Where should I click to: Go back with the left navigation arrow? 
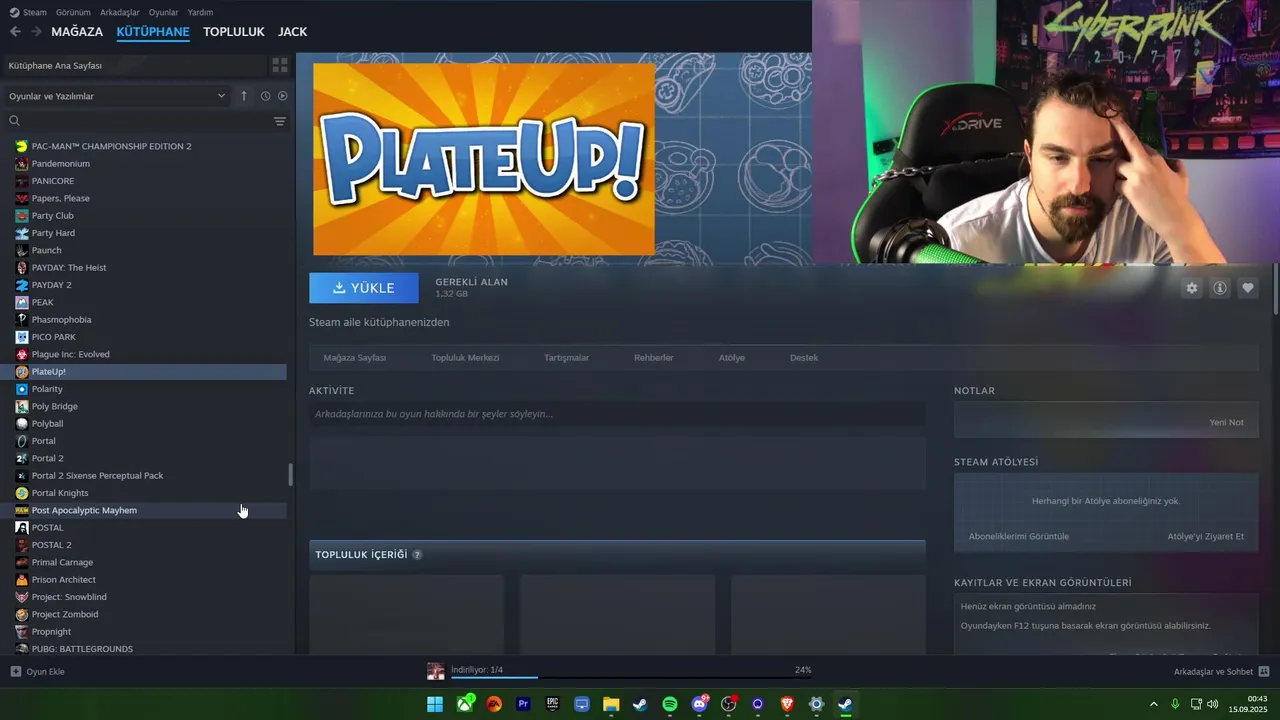click(15, 32)
